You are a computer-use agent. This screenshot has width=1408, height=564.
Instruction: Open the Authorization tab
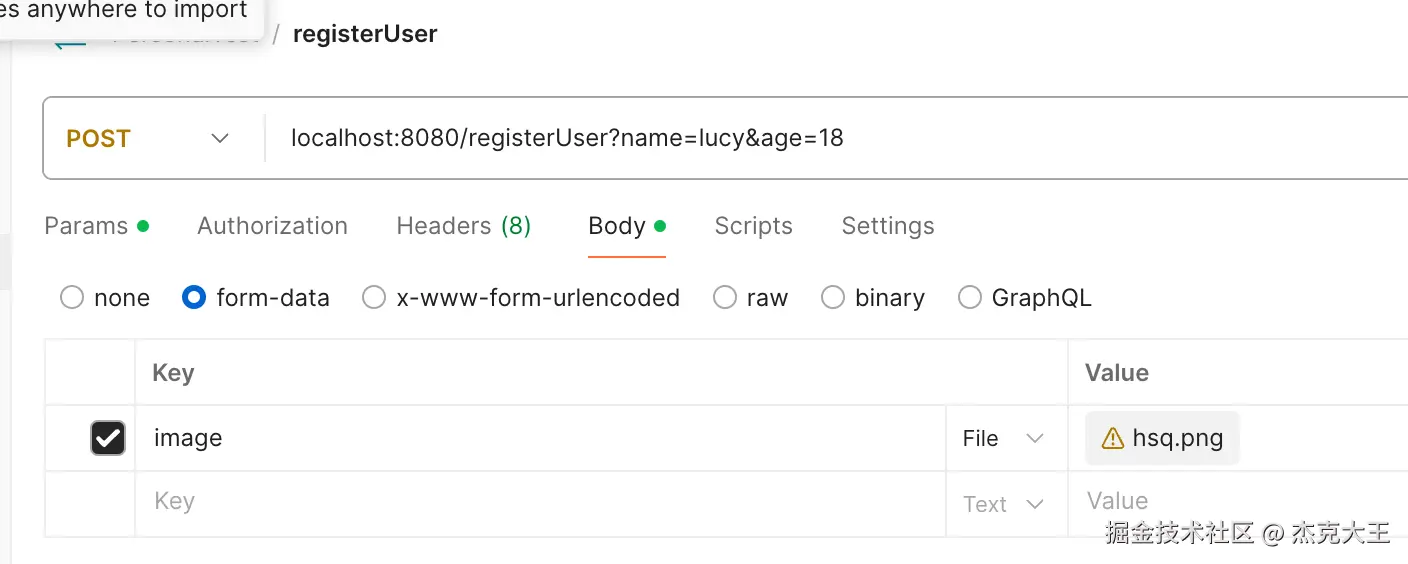pyautogui.click(x=272, y=226)
